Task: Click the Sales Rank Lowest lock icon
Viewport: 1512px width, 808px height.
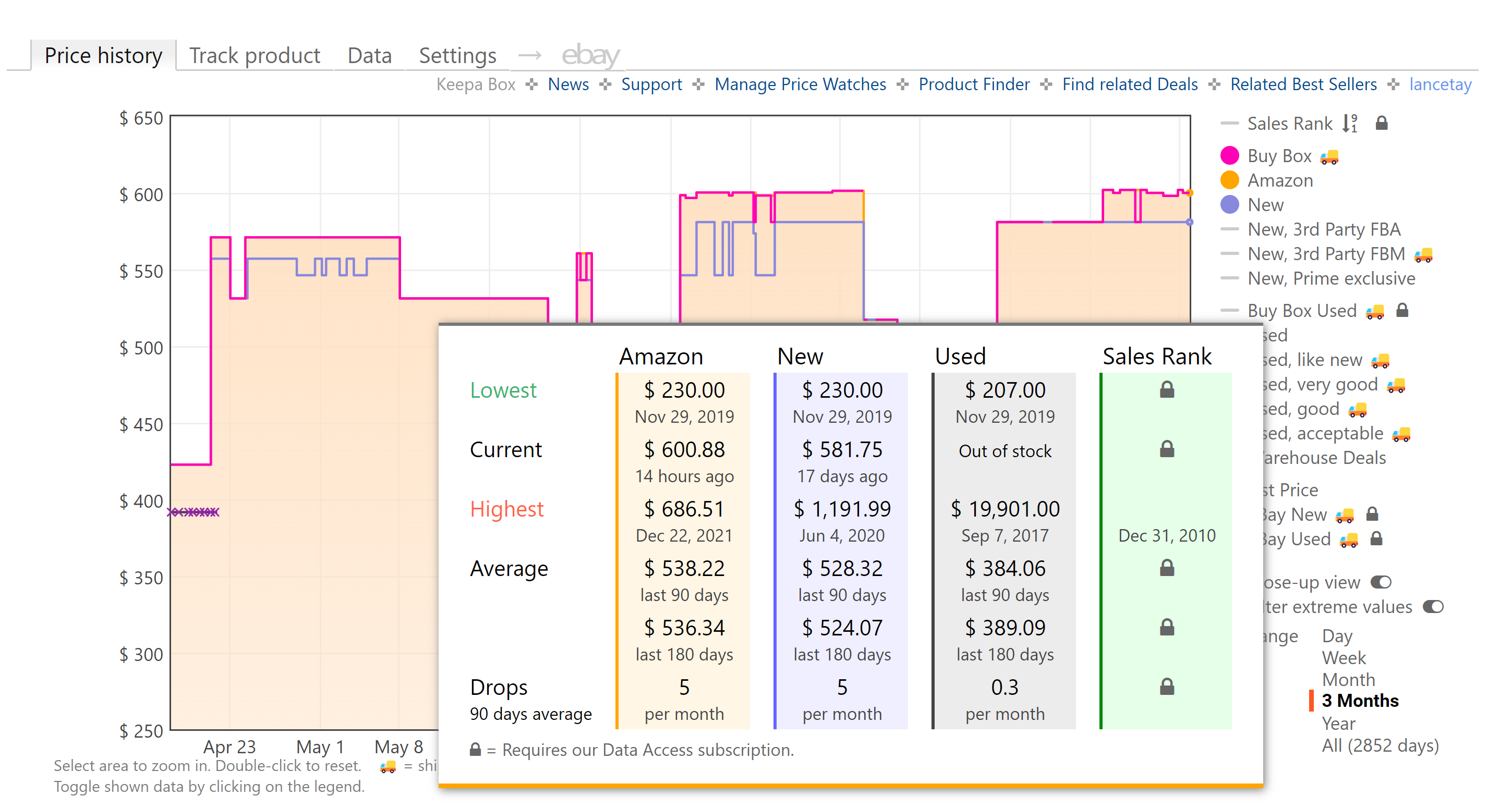Action: (x=1166, y=389)
